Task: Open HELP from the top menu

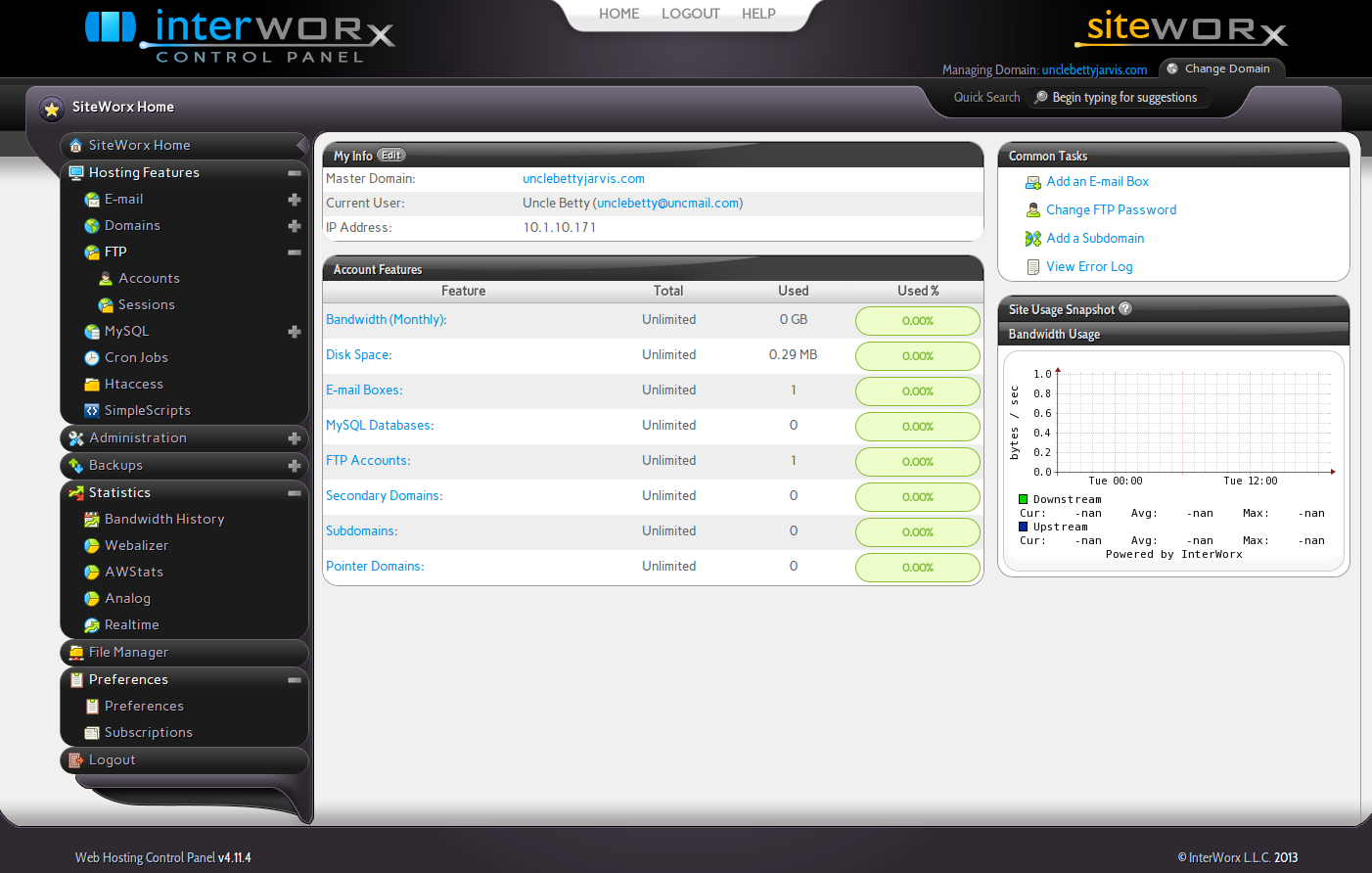Action: 758,14
